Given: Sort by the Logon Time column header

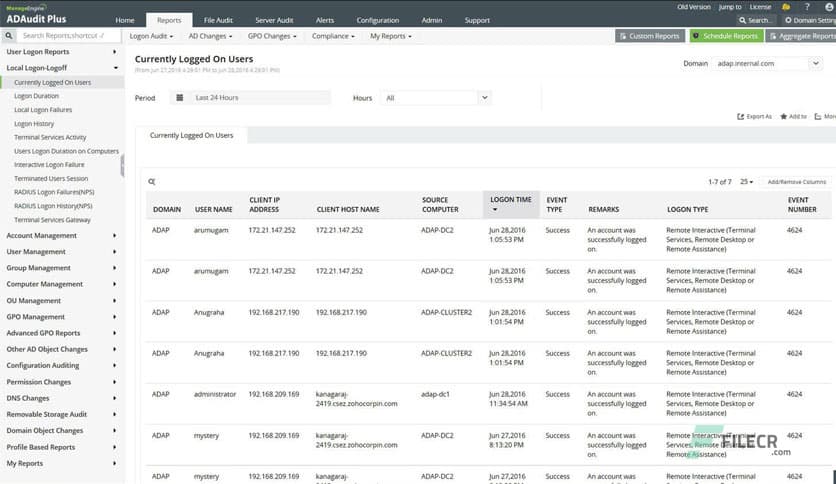Looking at the screenshot, I should (x=511, y=204).
